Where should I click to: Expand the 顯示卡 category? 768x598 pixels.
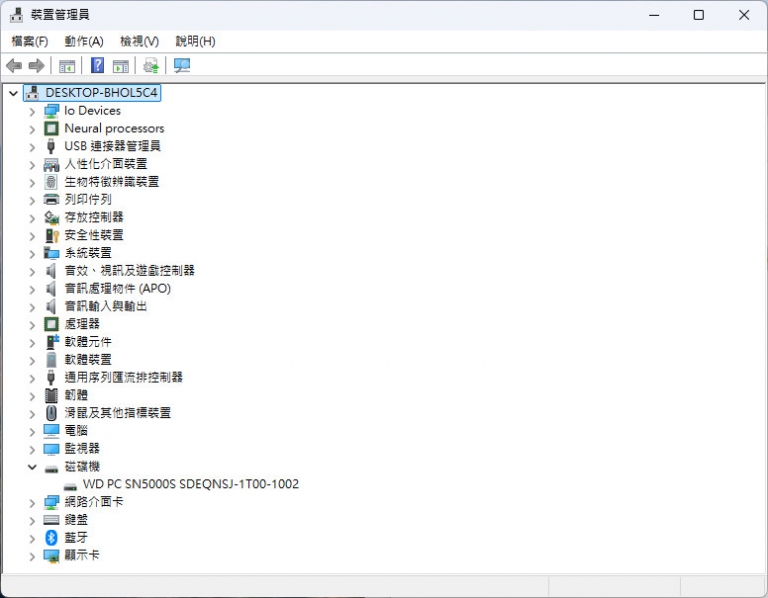pyautogui.click(x=32, y=556)
